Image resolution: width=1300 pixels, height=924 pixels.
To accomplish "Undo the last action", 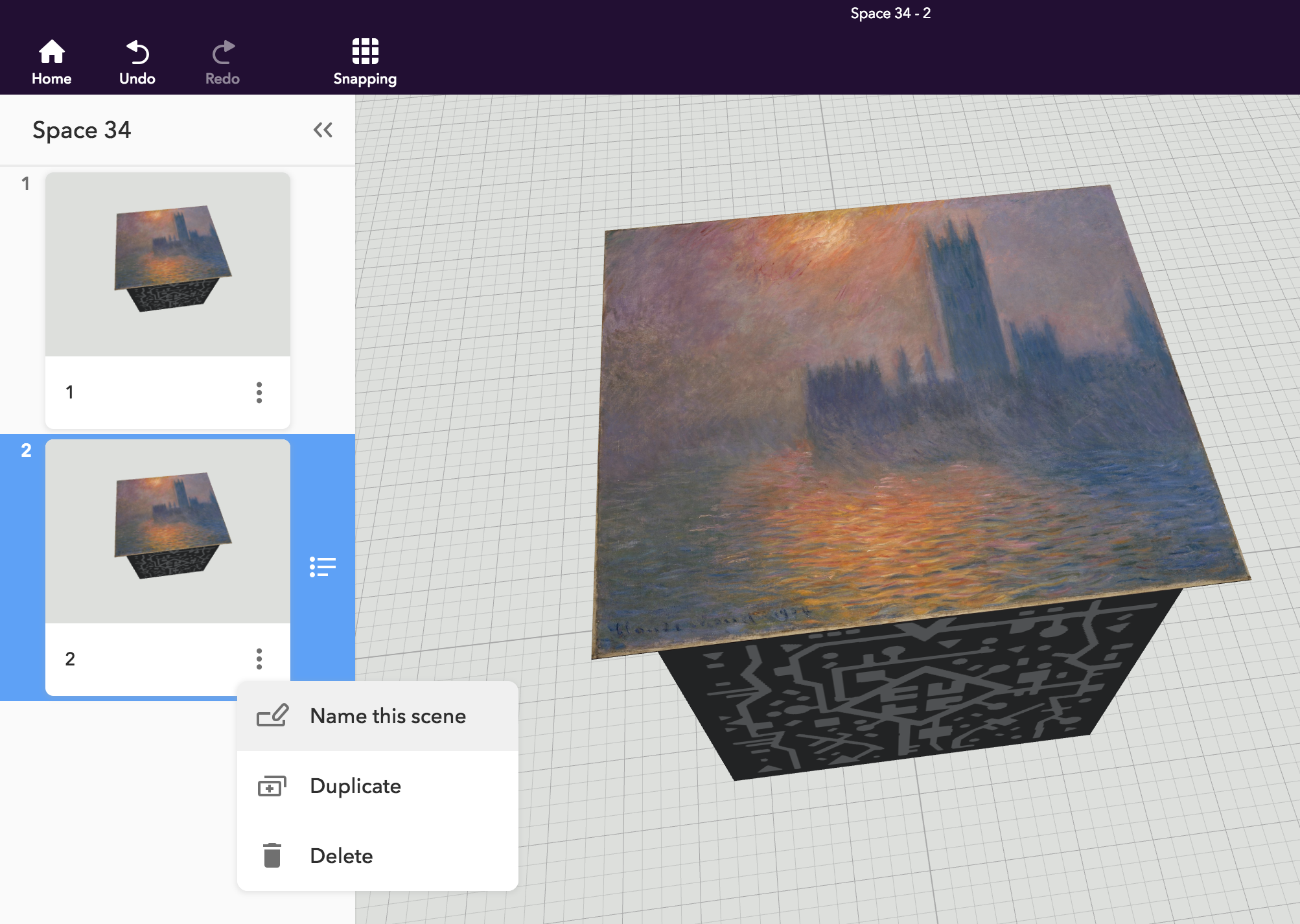I will point(137,62).
